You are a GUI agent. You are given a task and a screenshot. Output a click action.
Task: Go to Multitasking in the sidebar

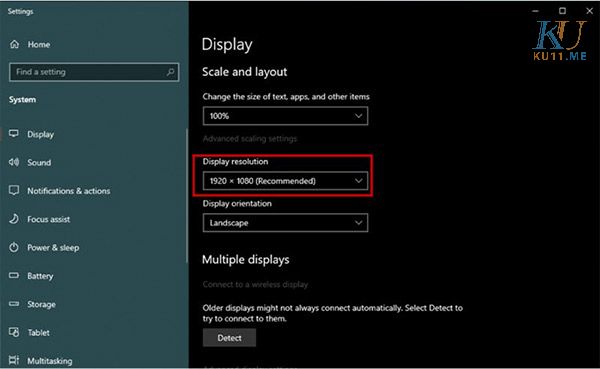click(x=50, y=361)
